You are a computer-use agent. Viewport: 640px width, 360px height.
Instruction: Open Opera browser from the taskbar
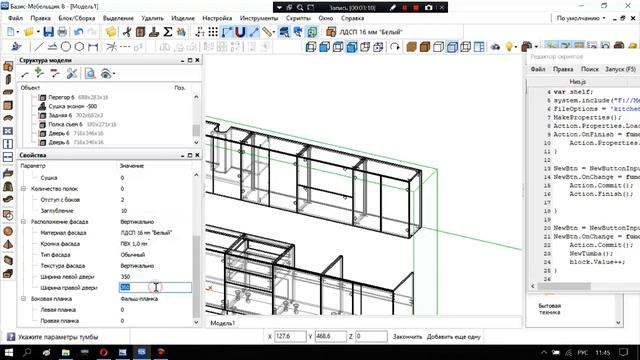103,352
